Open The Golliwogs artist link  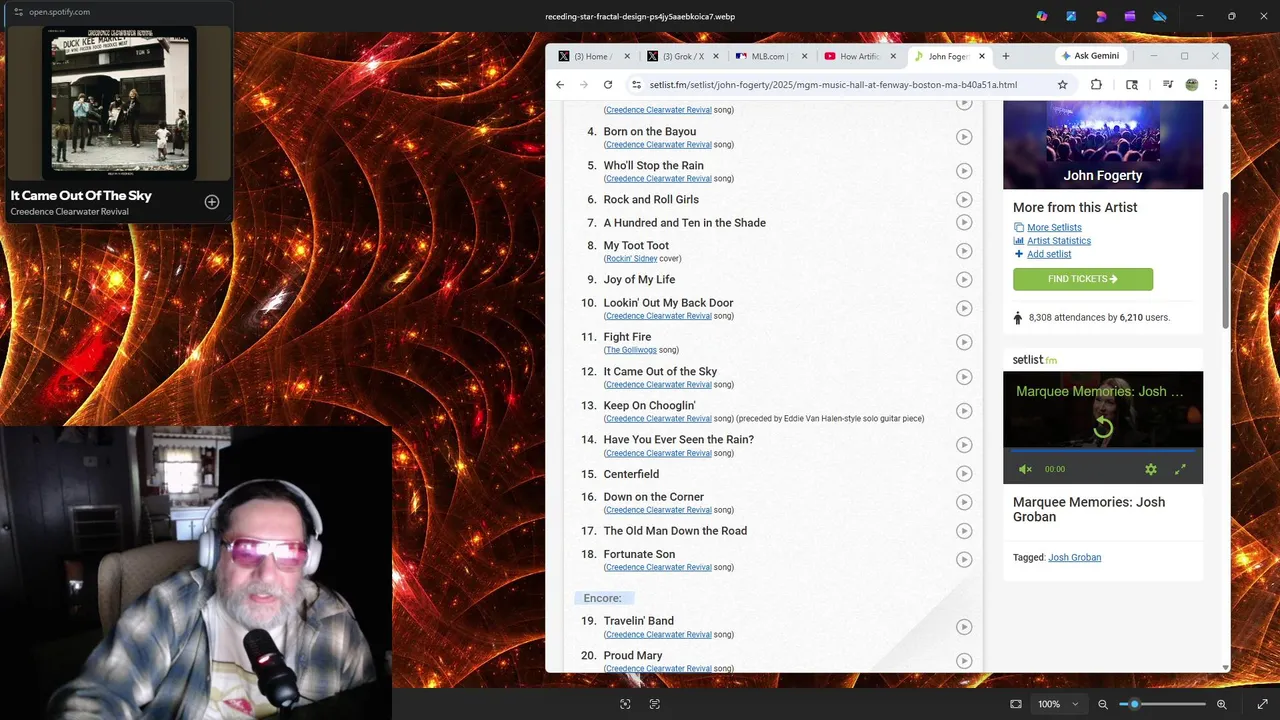pyautogui.click(x=631, y=350)
